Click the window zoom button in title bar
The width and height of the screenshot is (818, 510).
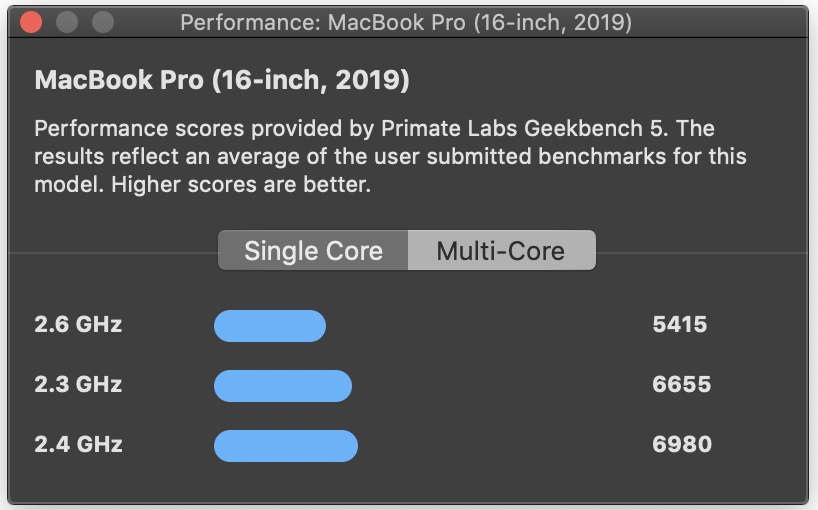click(x=102, y=22)
